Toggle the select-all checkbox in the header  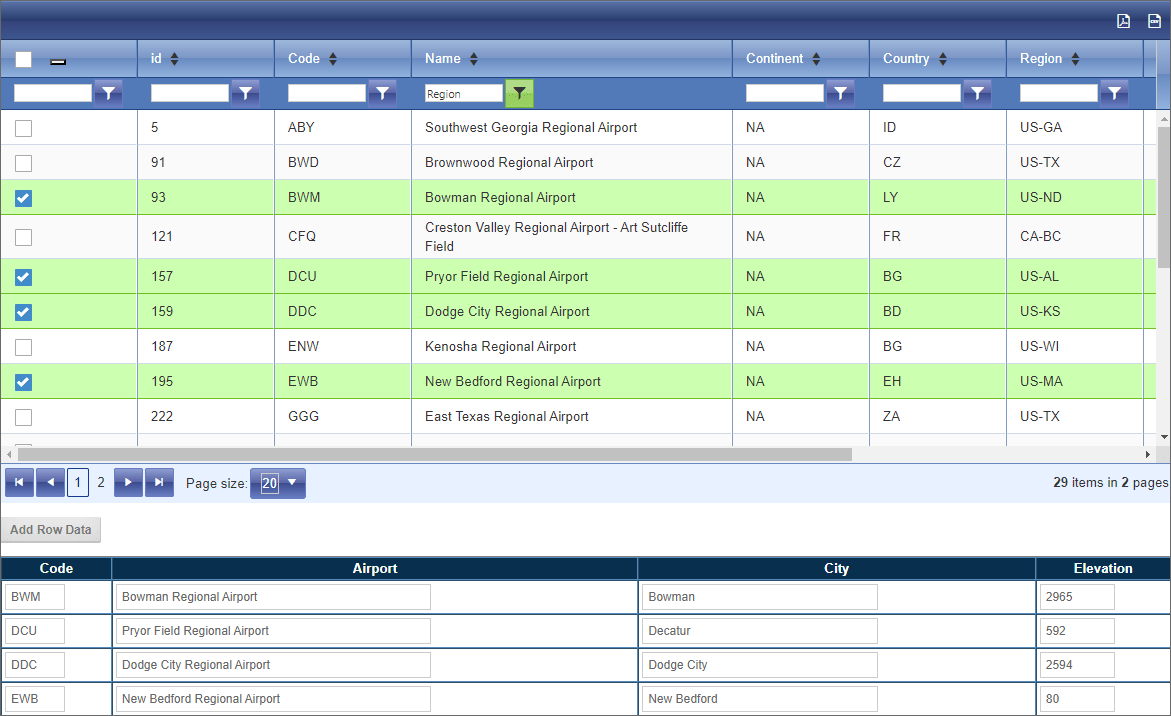click(24, 59)
